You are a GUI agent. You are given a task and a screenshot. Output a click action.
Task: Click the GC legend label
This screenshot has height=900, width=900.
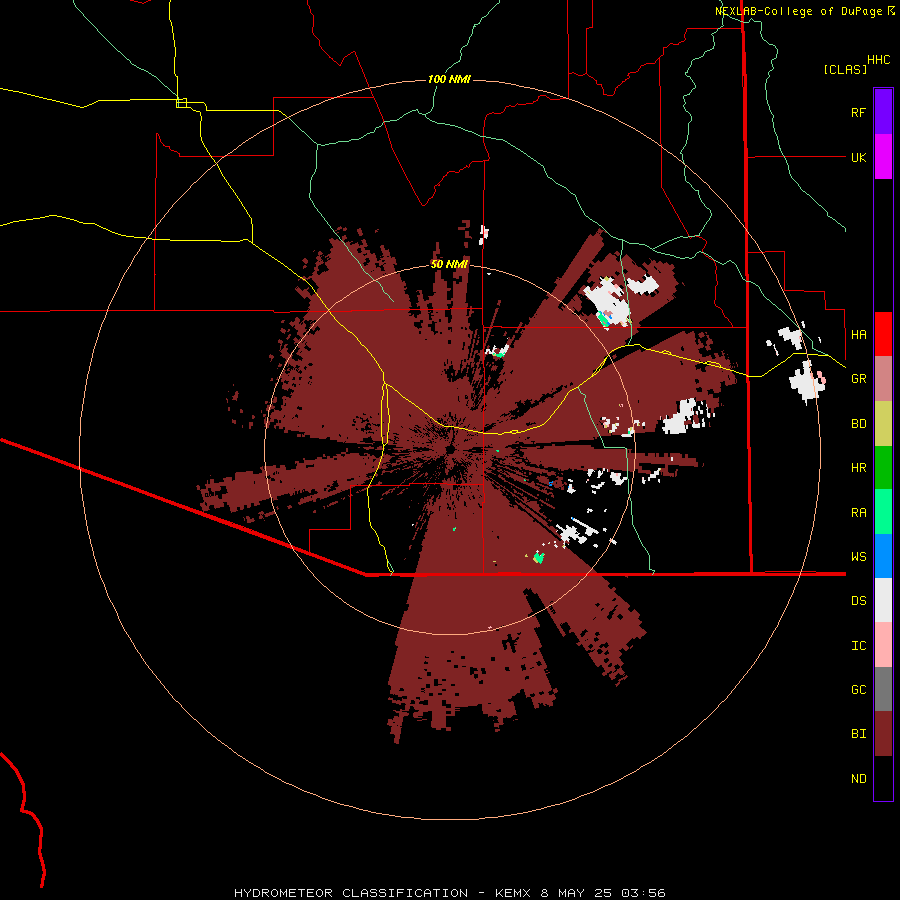[x=858, y=689]
